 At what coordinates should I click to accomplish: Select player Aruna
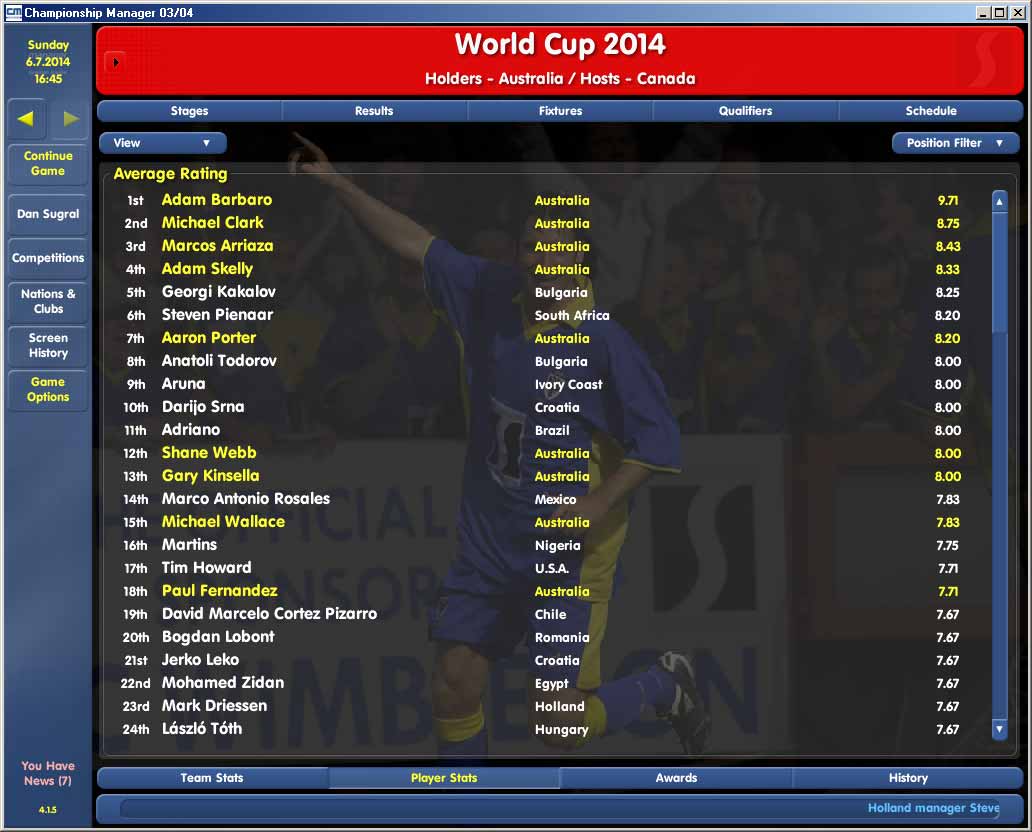(184, 384)
